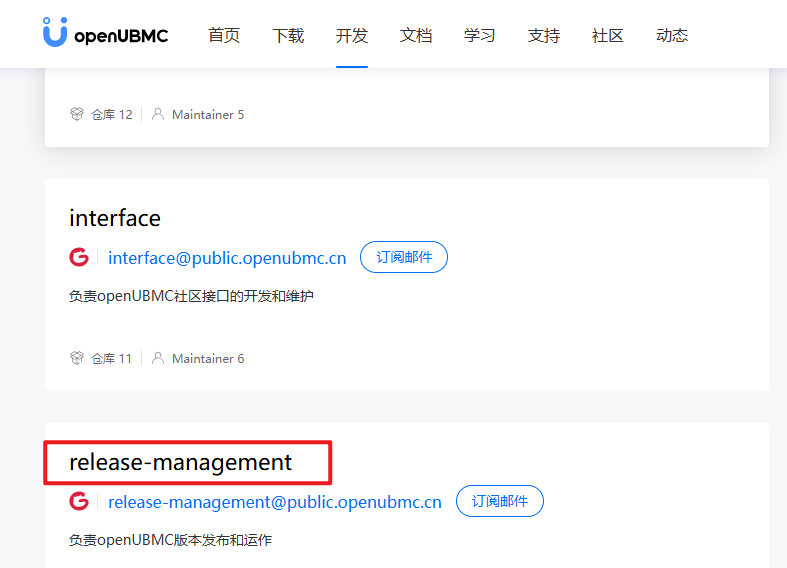Open the 下载 navigation menu
This screenshot has width=787, height=568.
pos(288,36)
